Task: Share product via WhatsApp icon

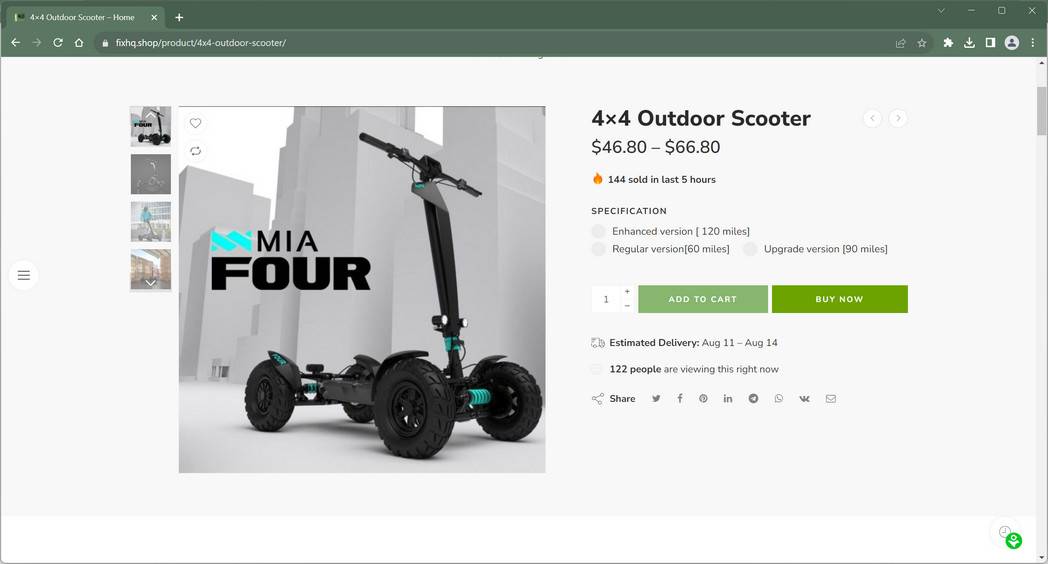Action: tap(779, 398)
